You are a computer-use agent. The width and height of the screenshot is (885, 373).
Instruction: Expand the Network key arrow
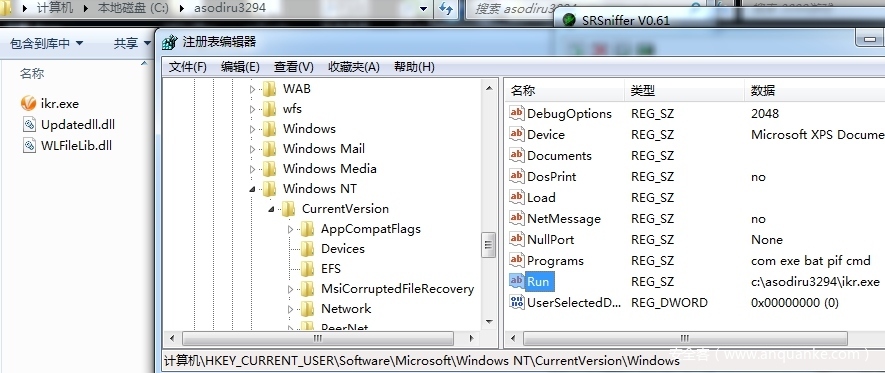(x=291, y=309)
